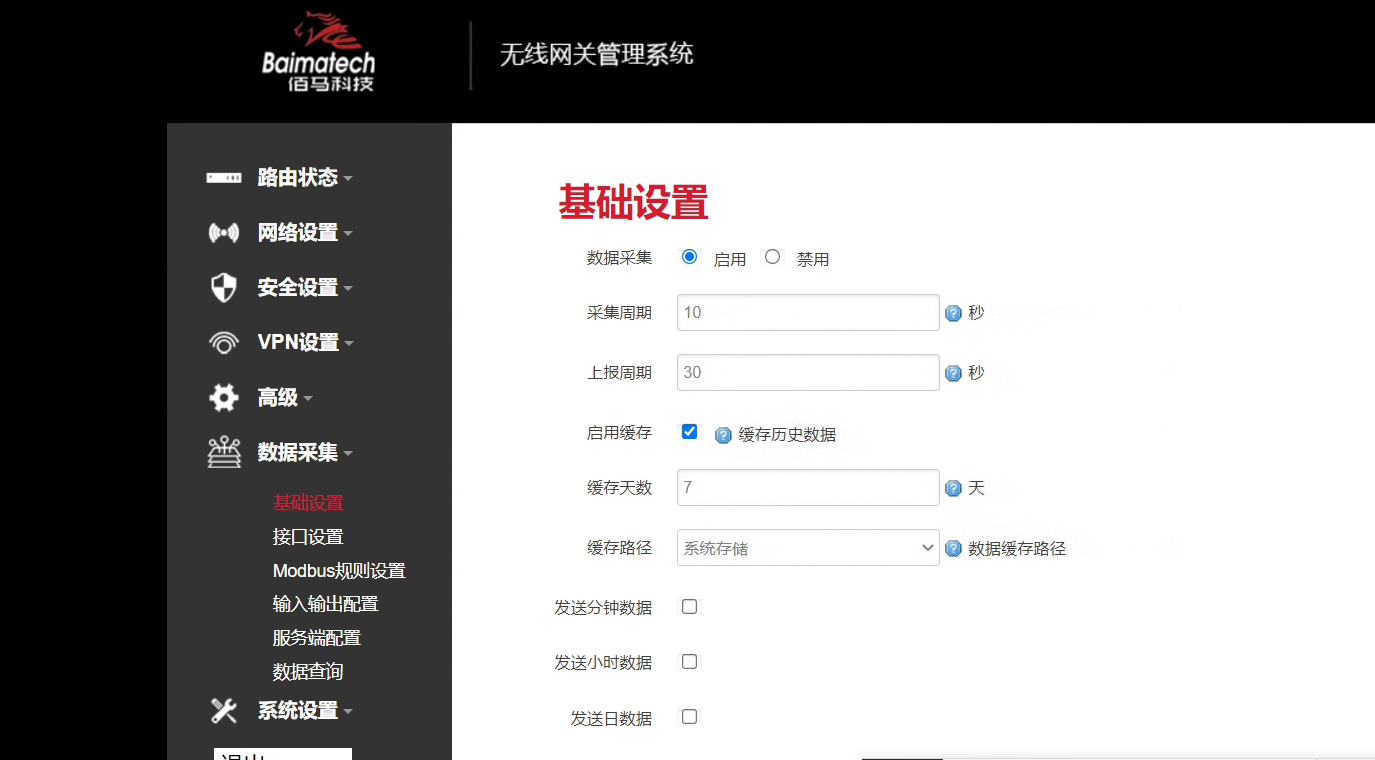Go to Modbus规则设置 page
This screenshot has height=760, width=1375.
click(x=340, y=570)
